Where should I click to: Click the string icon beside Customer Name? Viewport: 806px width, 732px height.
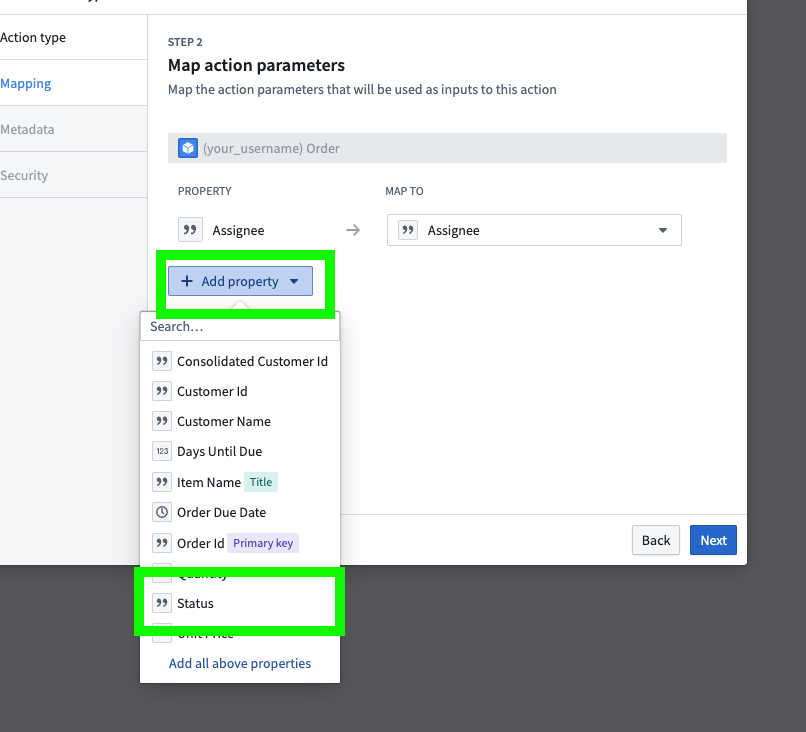pos(162,421)
